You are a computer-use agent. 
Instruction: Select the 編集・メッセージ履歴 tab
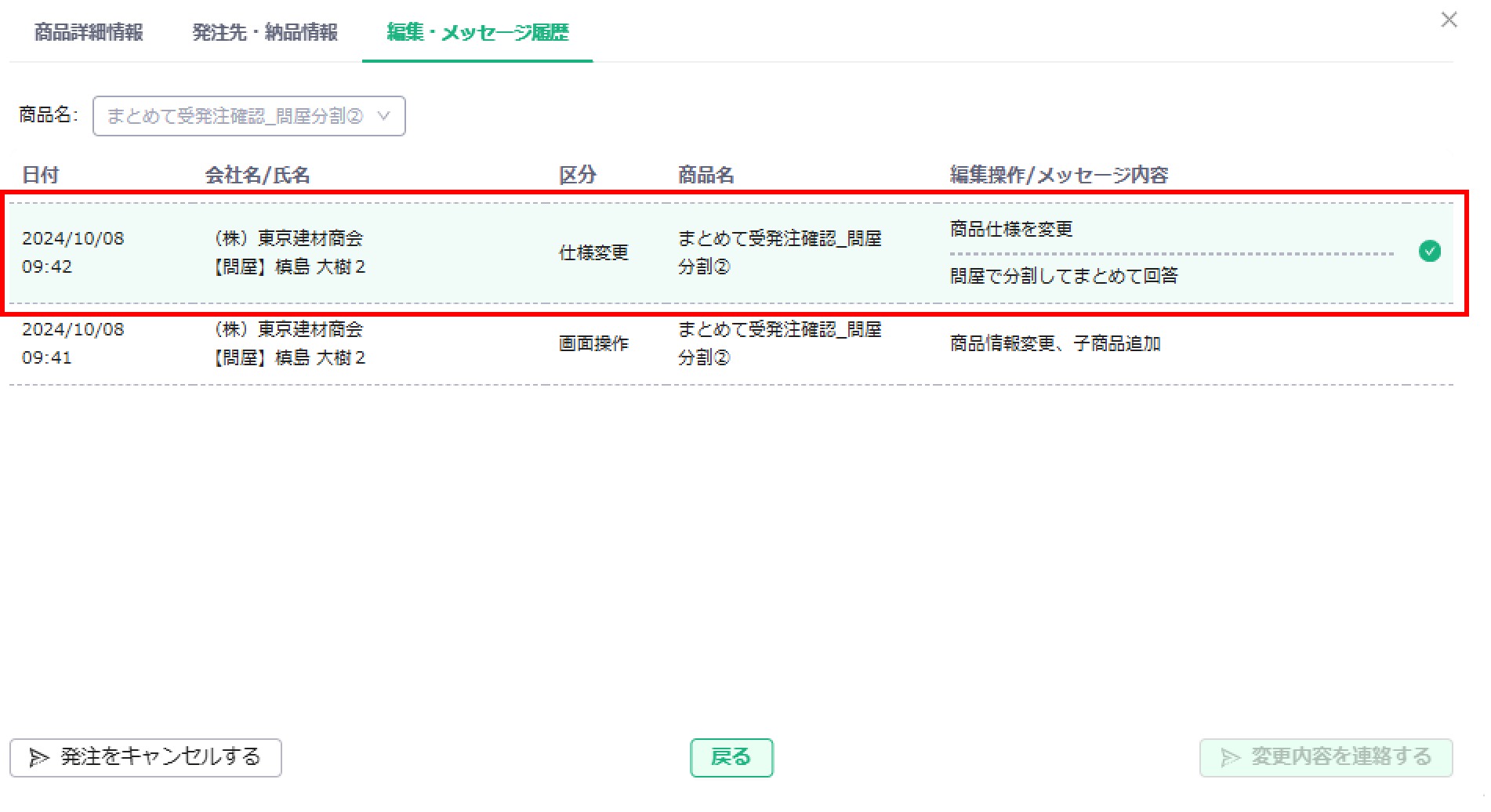click(477, 32)
